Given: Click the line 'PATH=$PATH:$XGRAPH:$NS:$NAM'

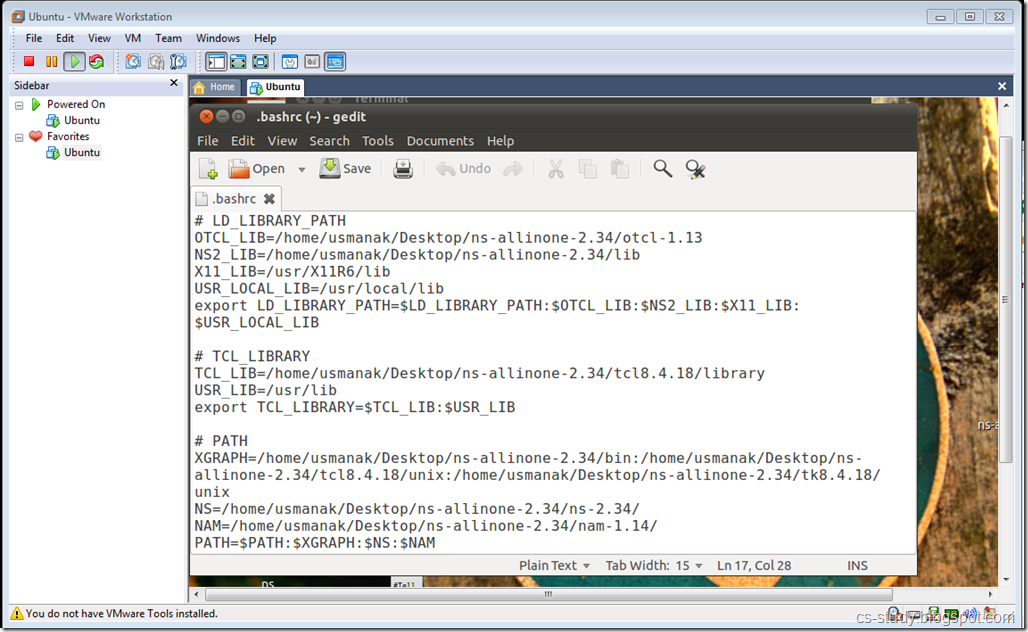Looking at the screenshot, I should point(315,543).
